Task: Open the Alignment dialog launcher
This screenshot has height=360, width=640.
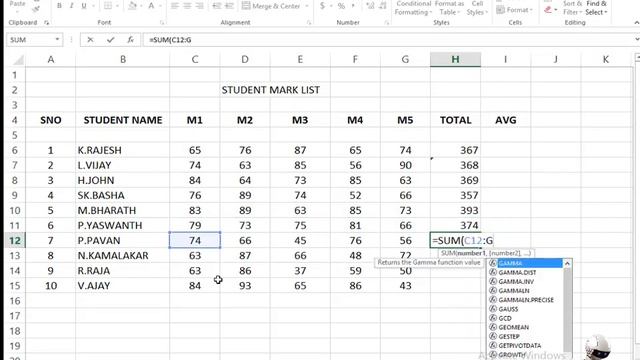Action: pyautogui.click(x=309, y=23)
